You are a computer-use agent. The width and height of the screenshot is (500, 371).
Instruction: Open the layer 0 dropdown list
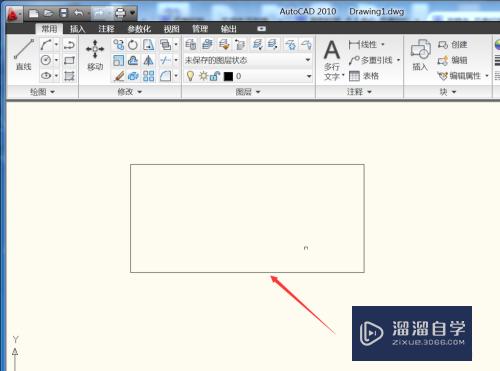click(309, 76)
